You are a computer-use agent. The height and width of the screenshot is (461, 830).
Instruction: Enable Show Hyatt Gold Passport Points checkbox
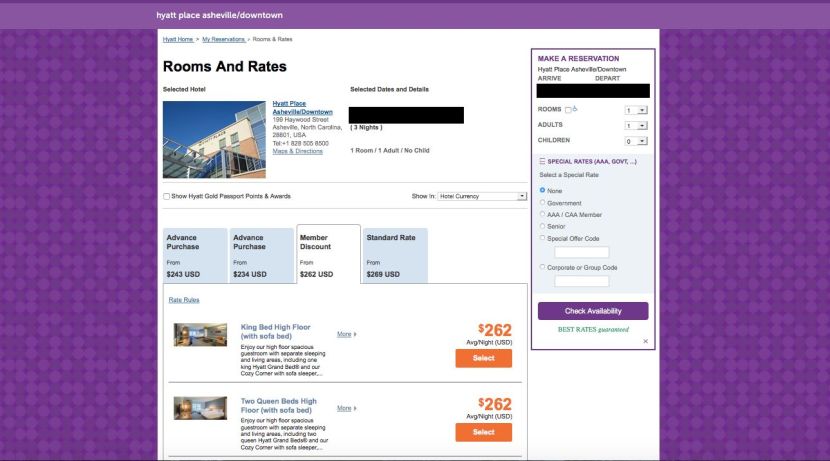167,196
